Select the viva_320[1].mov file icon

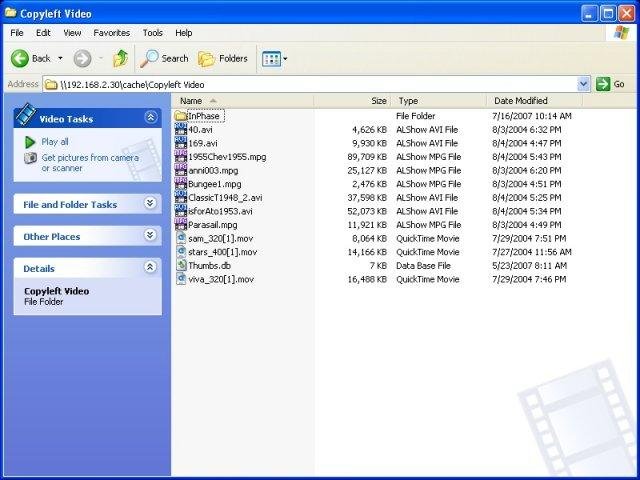tap(181, 279)
